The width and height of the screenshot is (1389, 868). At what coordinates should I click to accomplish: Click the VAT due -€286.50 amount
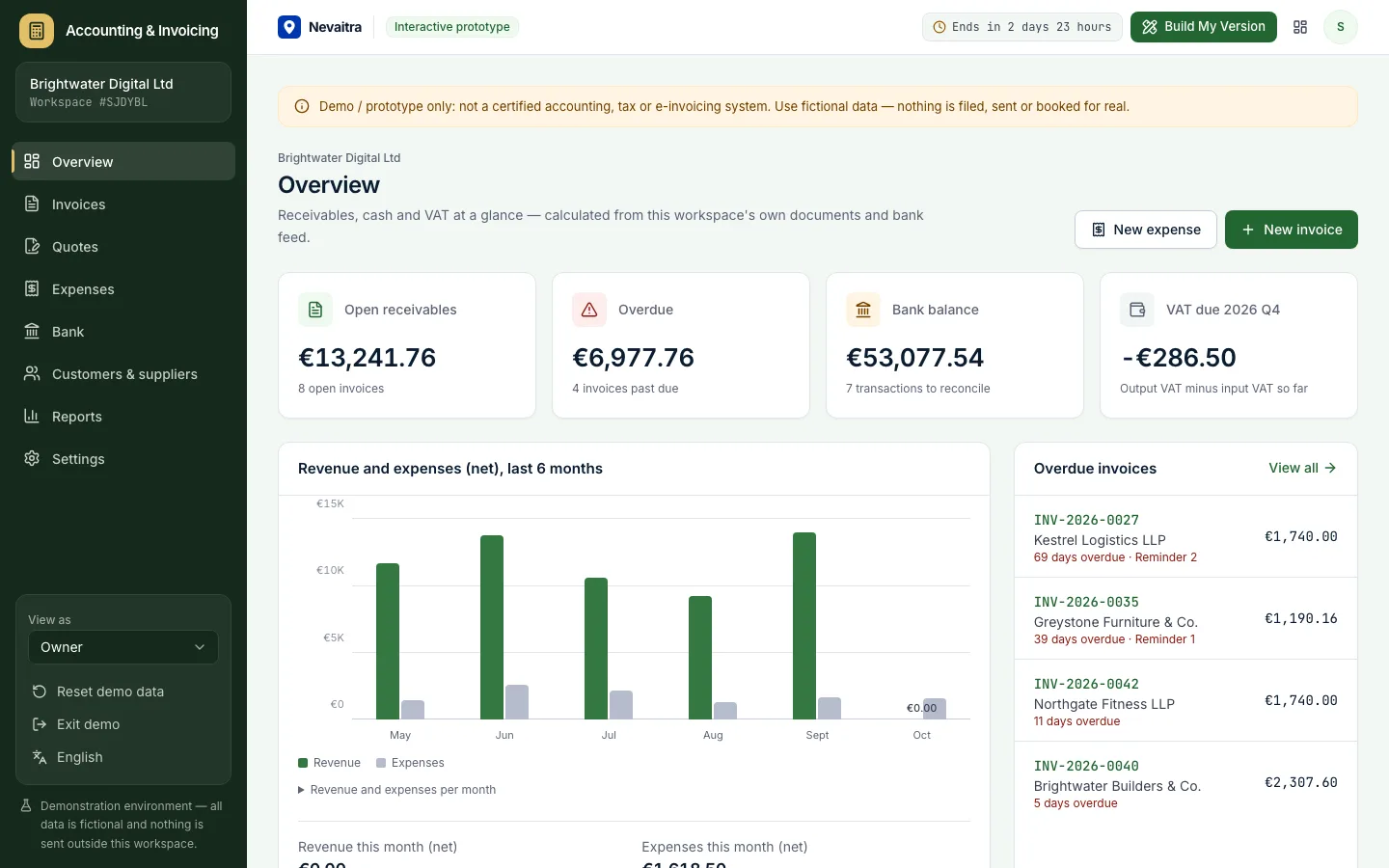1179,358
